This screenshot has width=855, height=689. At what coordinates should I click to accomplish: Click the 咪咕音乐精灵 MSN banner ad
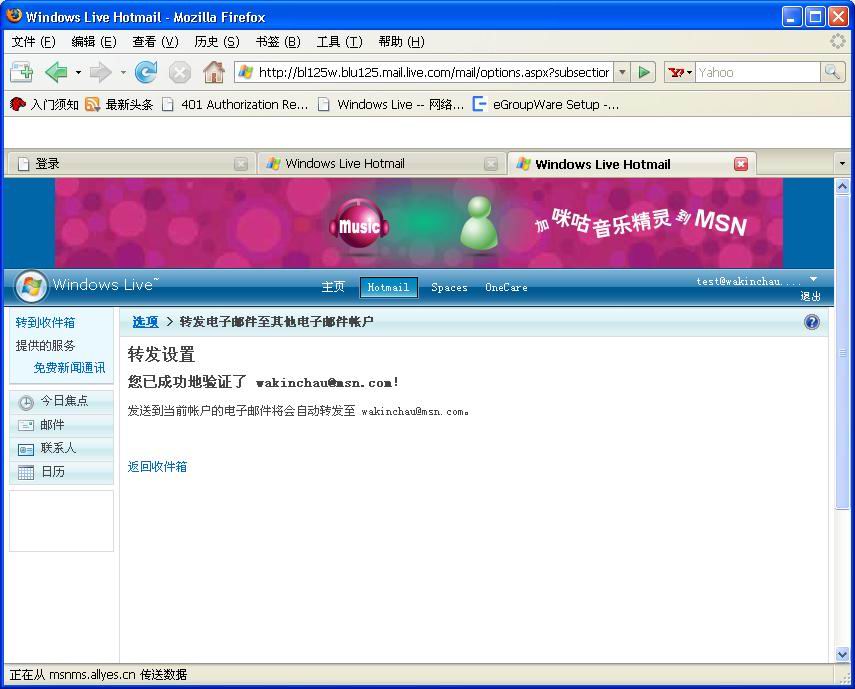(x=419, y=223)
